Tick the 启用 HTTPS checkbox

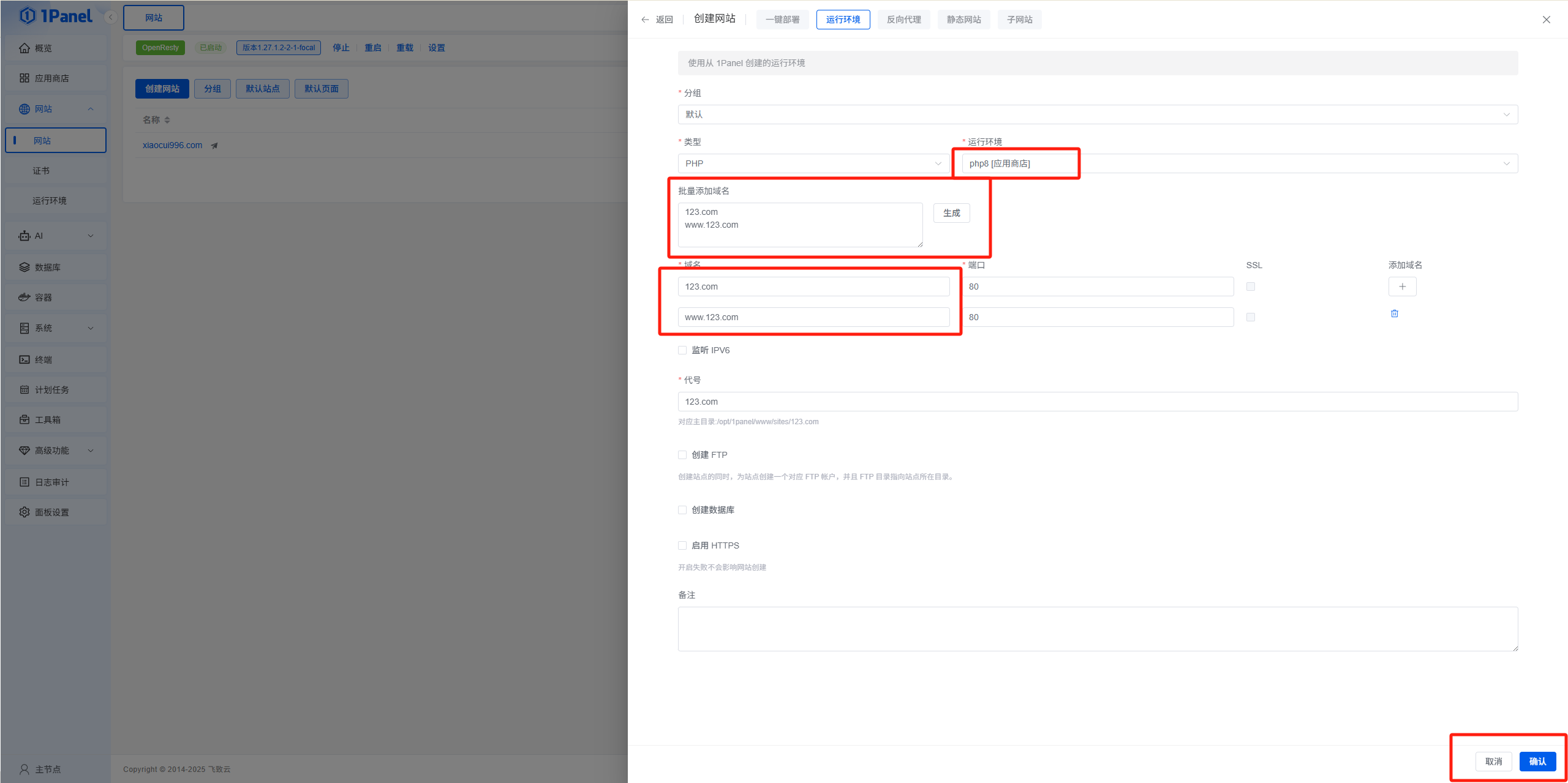682,545
